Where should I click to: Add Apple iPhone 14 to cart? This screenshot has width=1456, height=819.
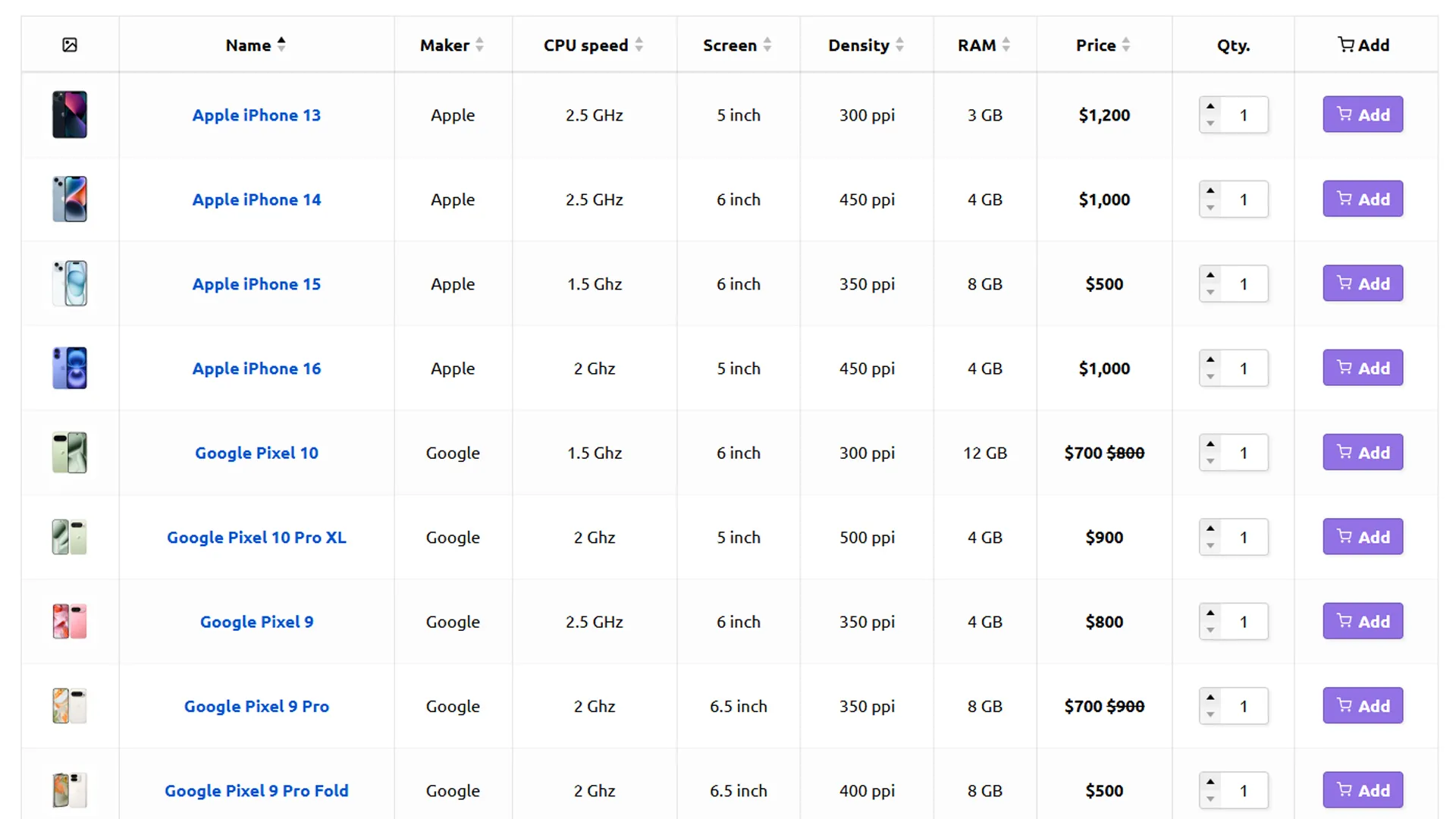coord(1363,199)
